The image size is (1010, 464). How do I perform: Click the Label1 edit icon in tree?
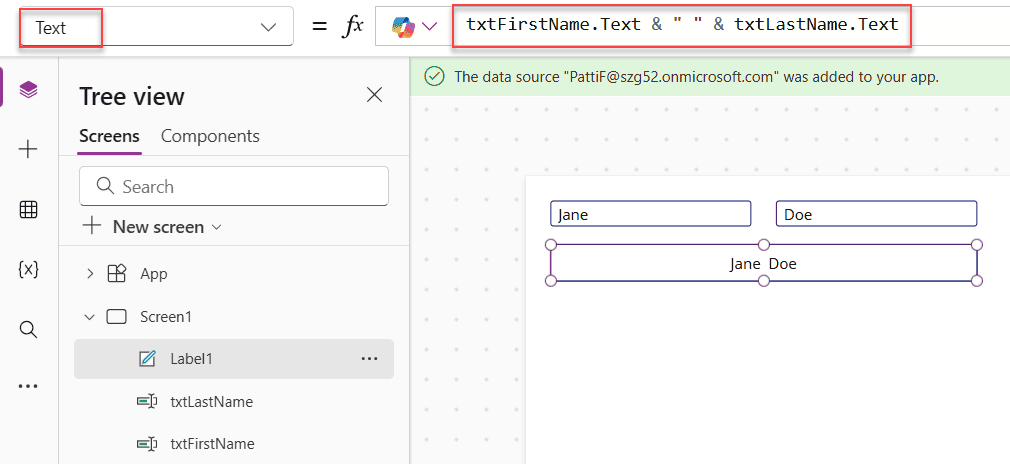coord(148,358)
